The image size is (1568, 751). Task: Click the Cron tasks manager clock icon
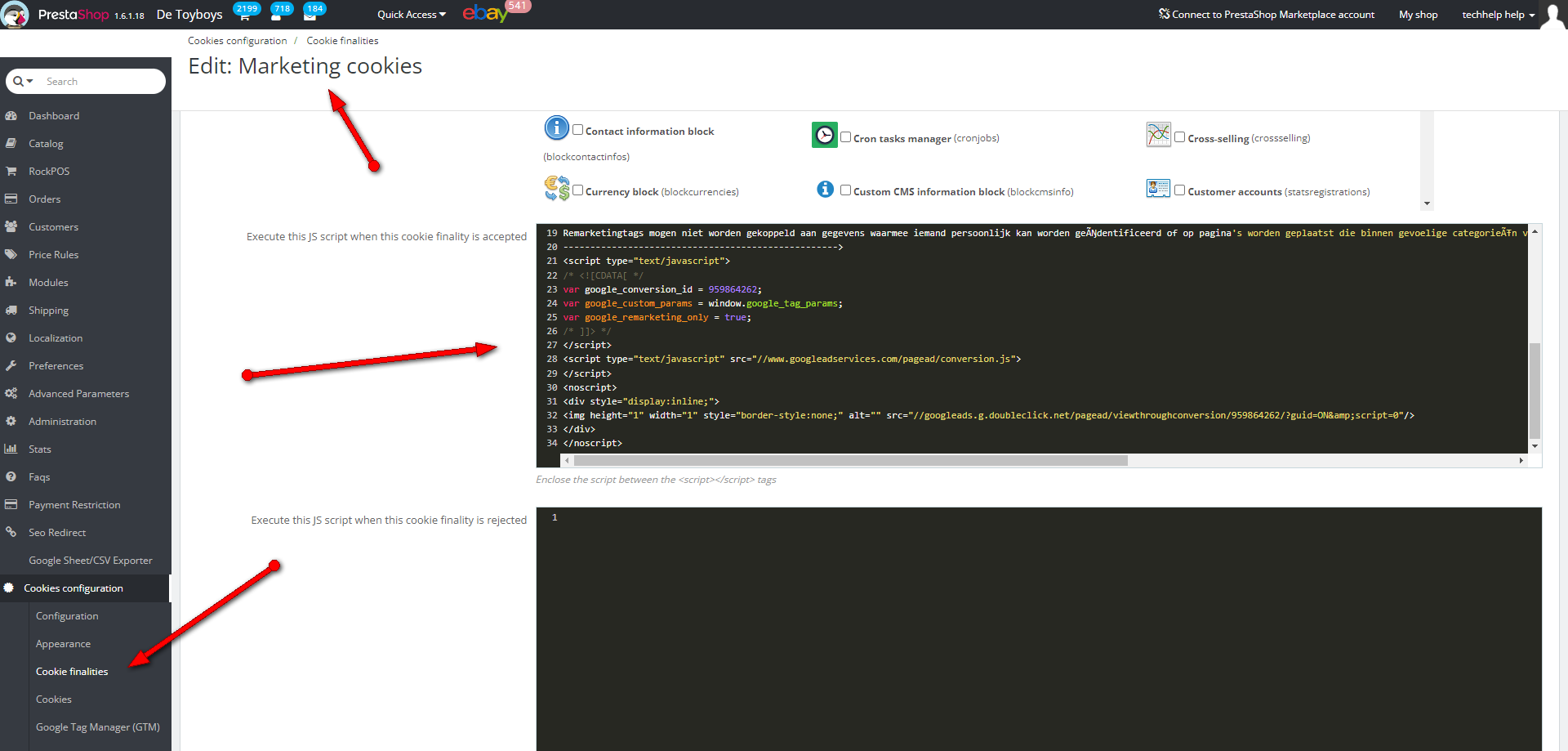tap(825, 135)
